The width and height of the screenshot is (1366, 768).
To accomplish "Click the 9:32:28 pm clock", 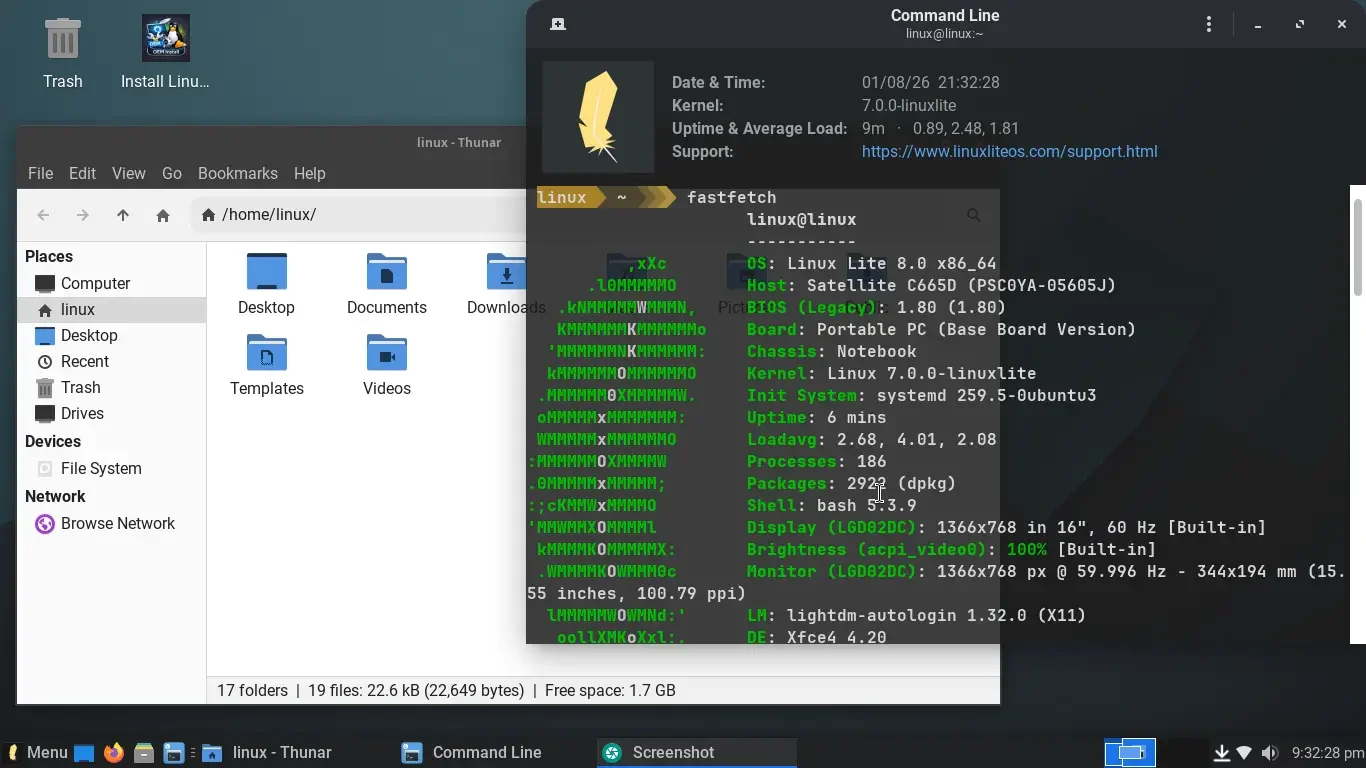I will click(1327, 752).
